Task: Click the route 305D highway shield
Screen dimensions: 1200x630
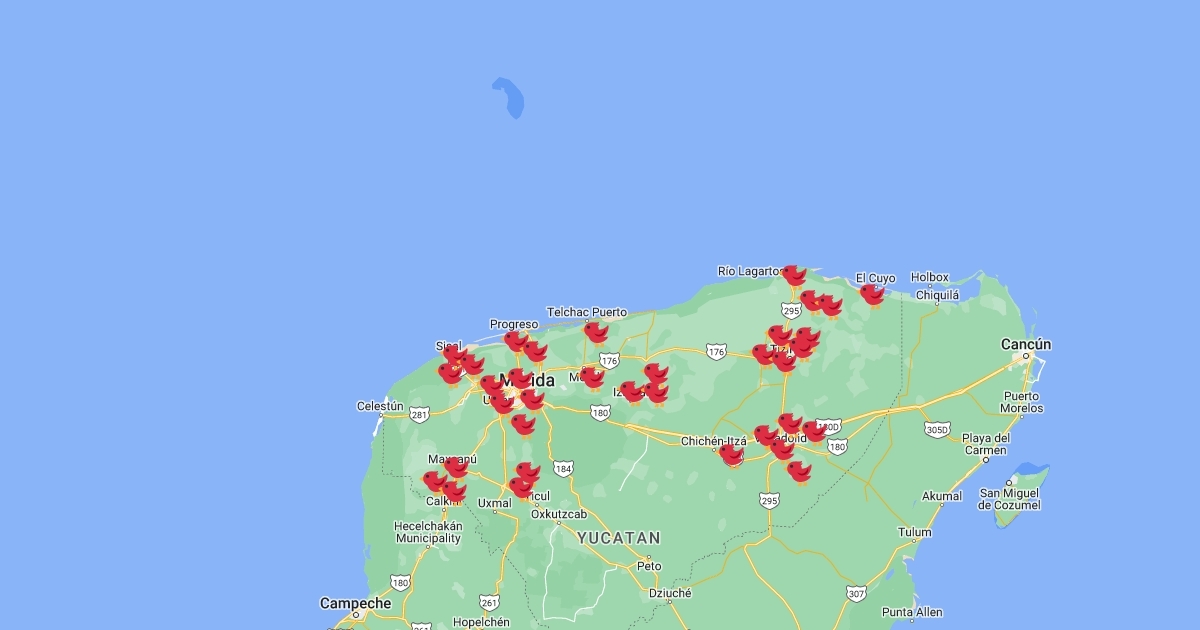Action: 937,430
